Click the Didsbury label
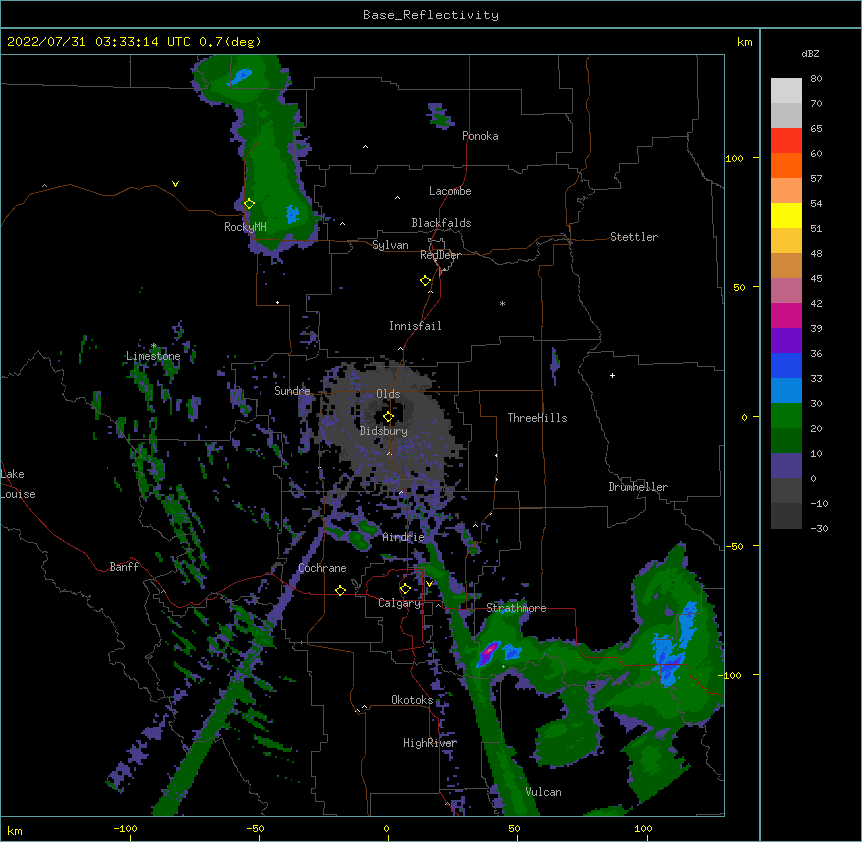This screenshot has width=862, height=842. tap(384, 431)
